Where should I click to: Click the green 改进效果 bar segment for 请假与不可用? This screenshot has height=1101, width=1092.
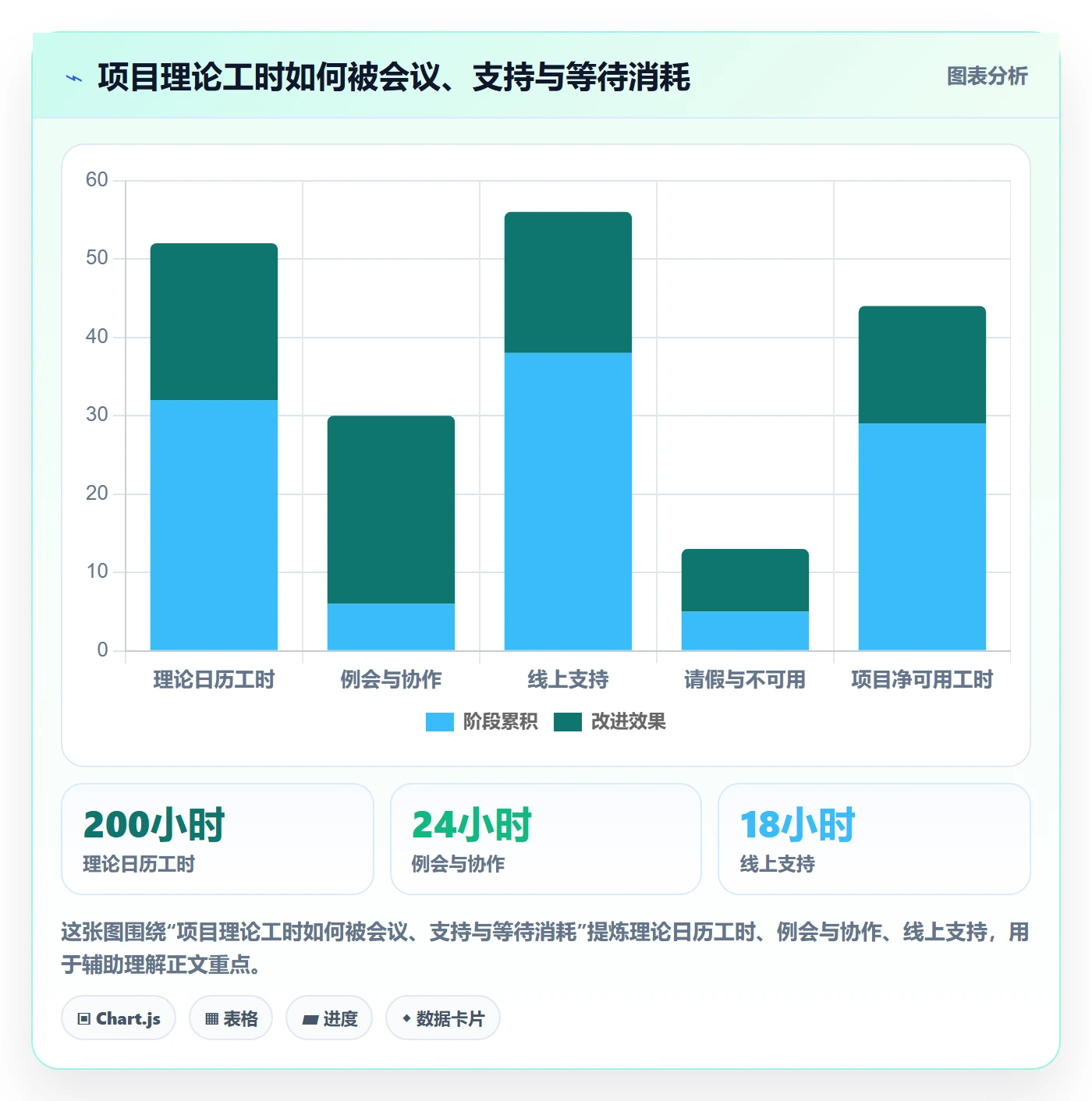pos(745,580)
